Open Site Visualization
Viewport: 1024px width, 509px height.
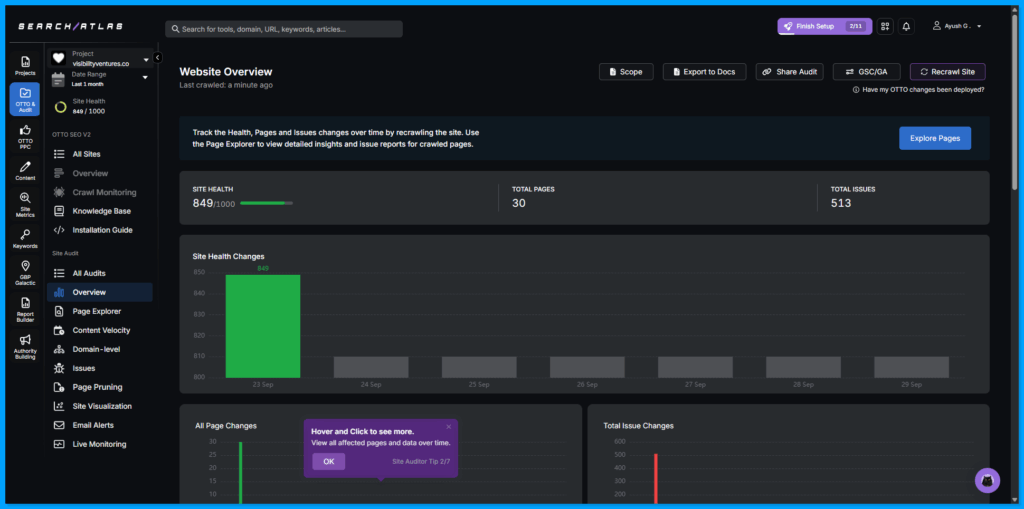click(x=102, y=406)
